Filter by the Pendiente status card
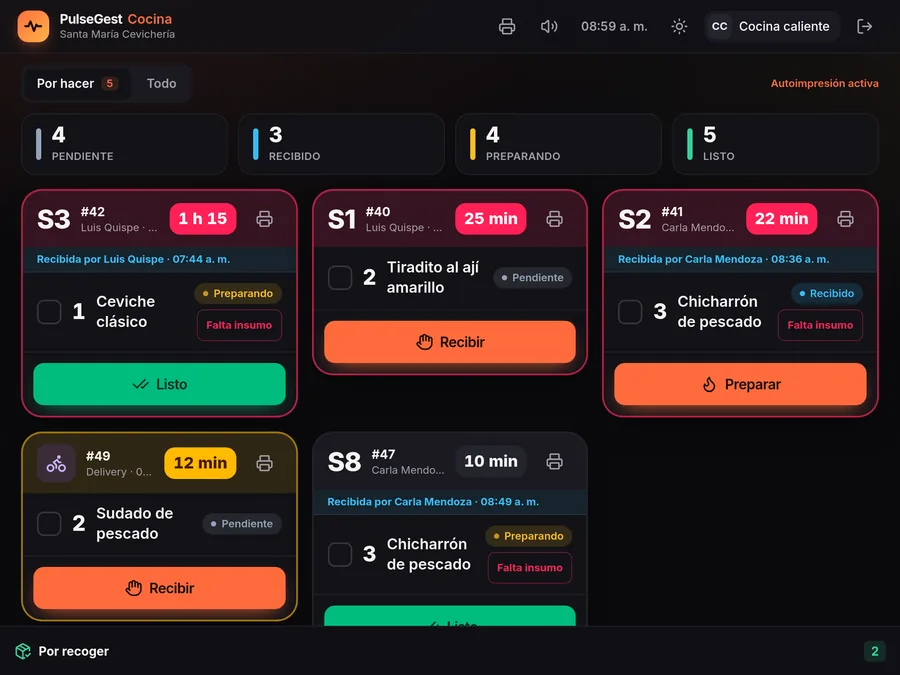900x675 pixels. click(125, 144)
